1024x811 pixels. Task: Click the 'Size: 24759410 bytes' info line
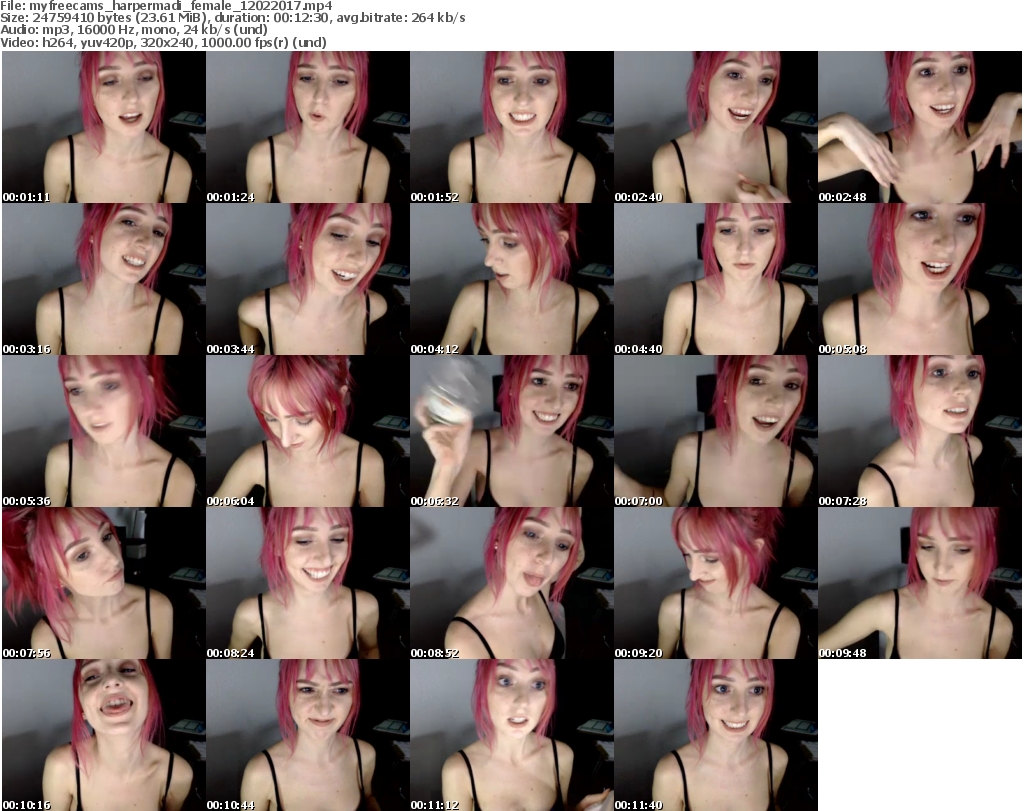coord(232,18)
